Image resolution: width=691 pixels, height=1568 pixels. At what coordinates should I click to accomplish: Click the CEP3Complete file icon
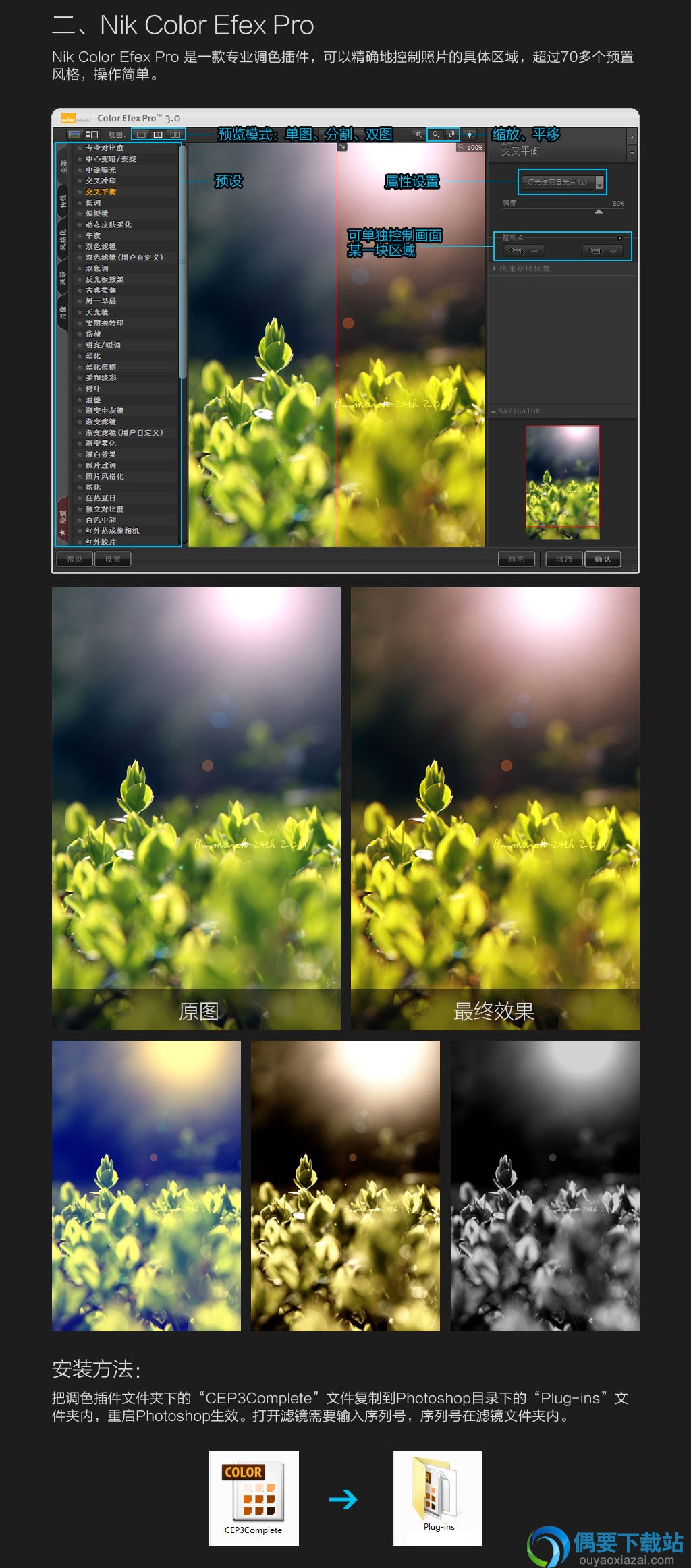coord(254,1497)
